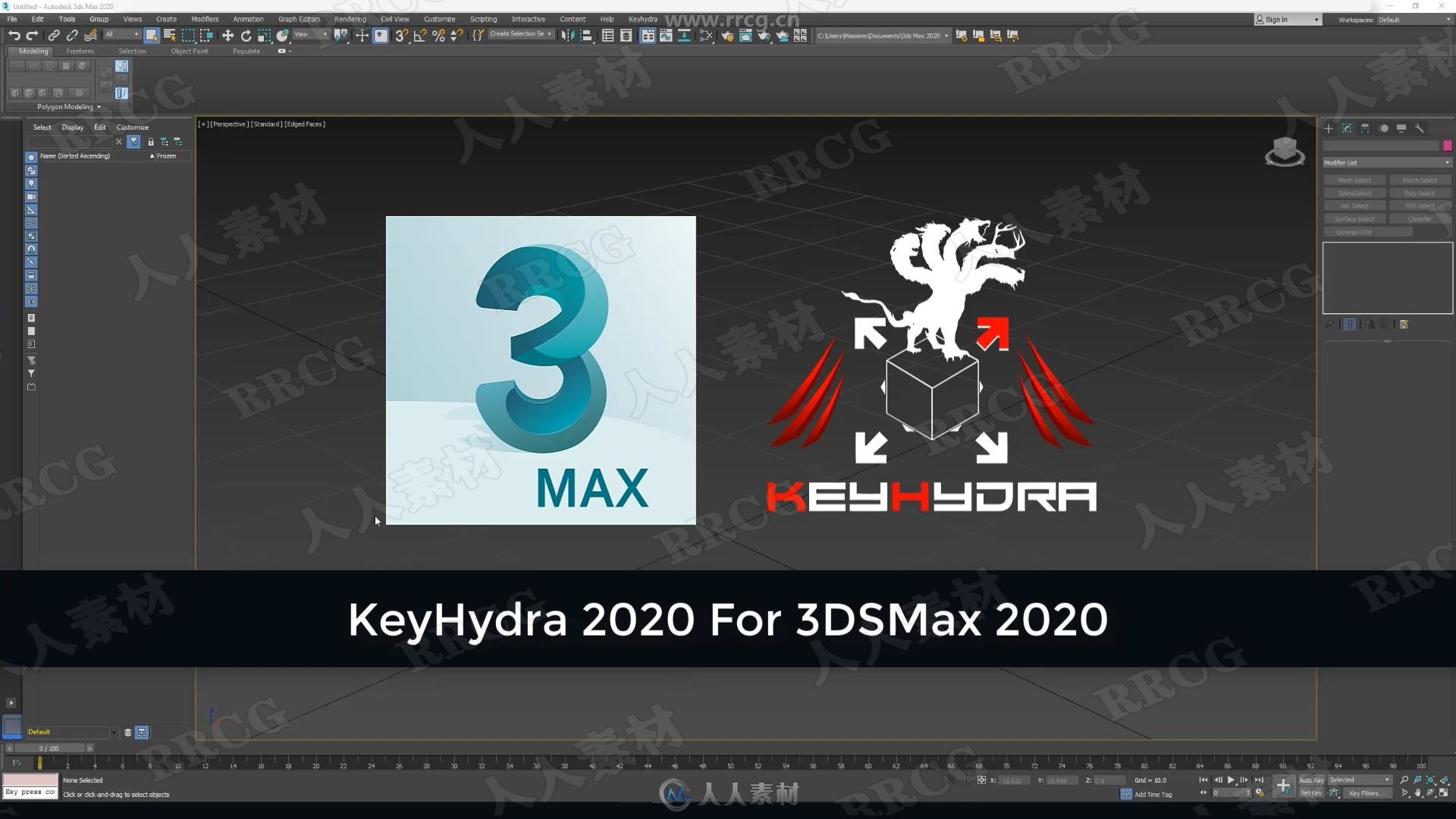Click the Redo arrow icon
1456x819 pixels.
click(32, 36)
